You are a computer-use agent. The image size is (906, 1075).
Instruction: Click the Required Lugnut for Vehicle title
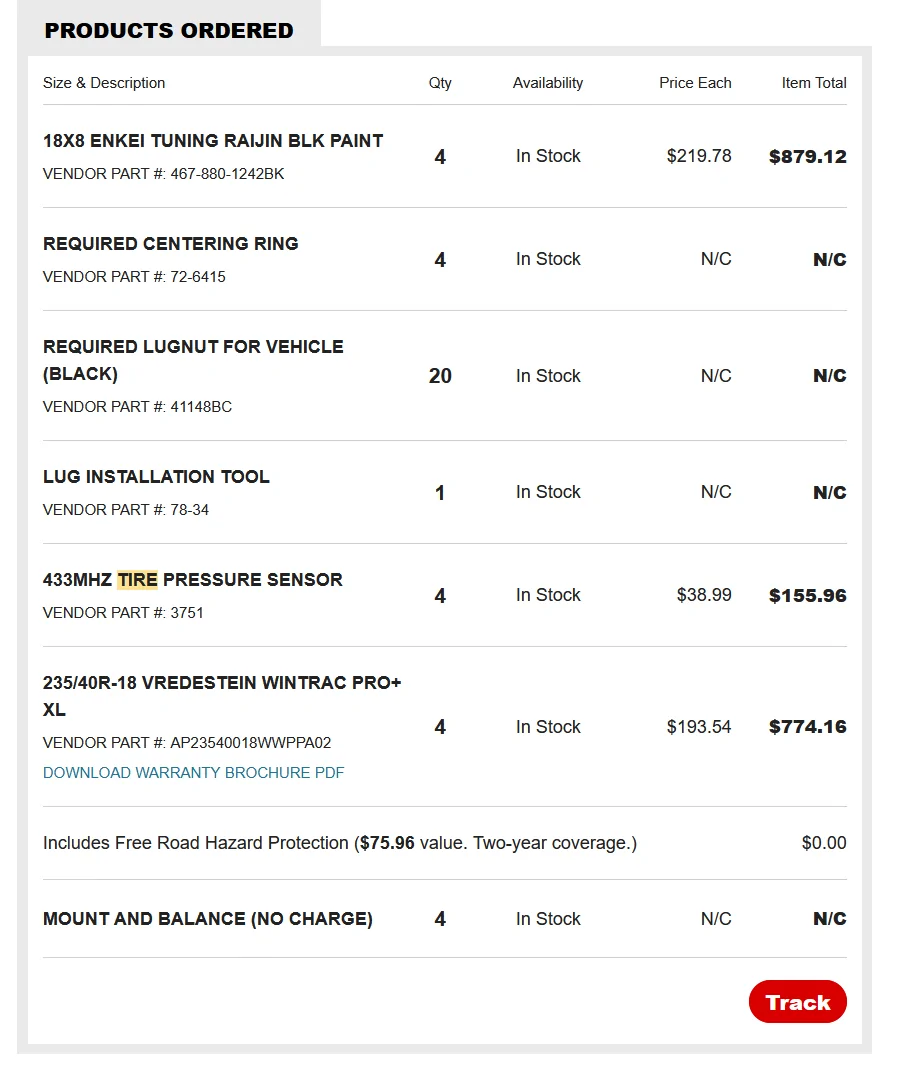coord(193,360)
